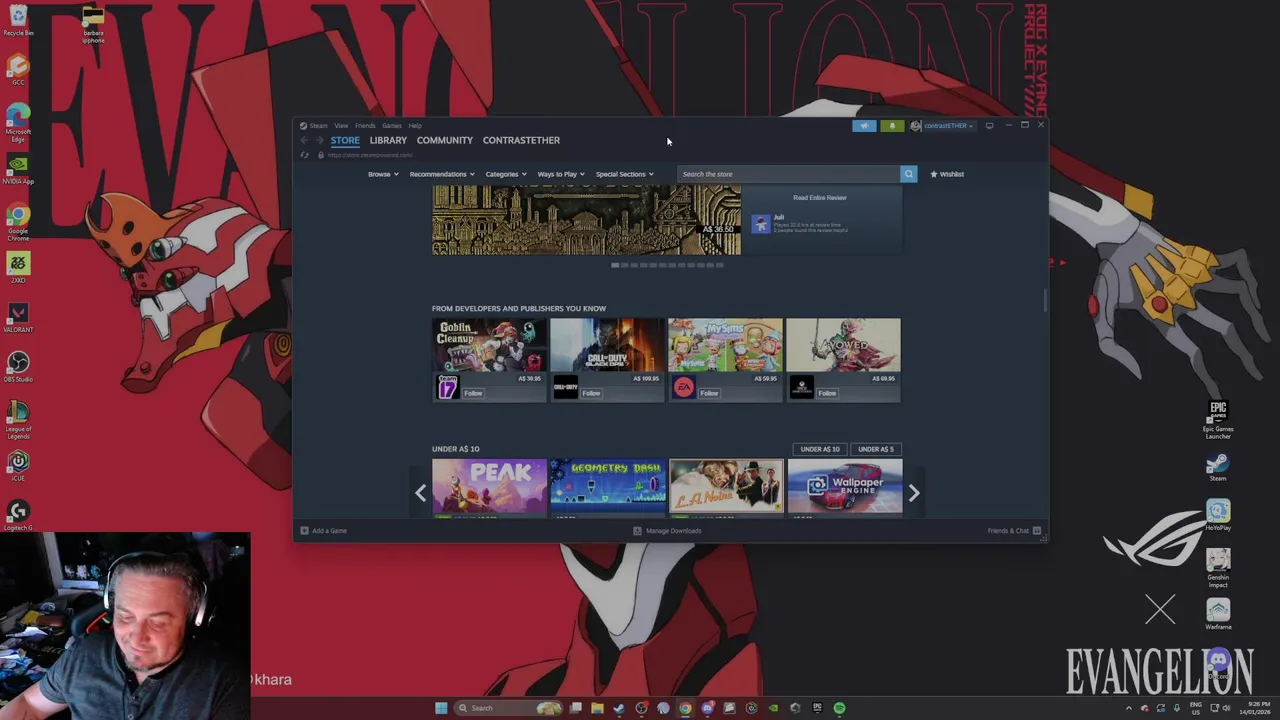
Task: Open the Geometry Dash game thumbnail
Action: click(x=607, y=486)
